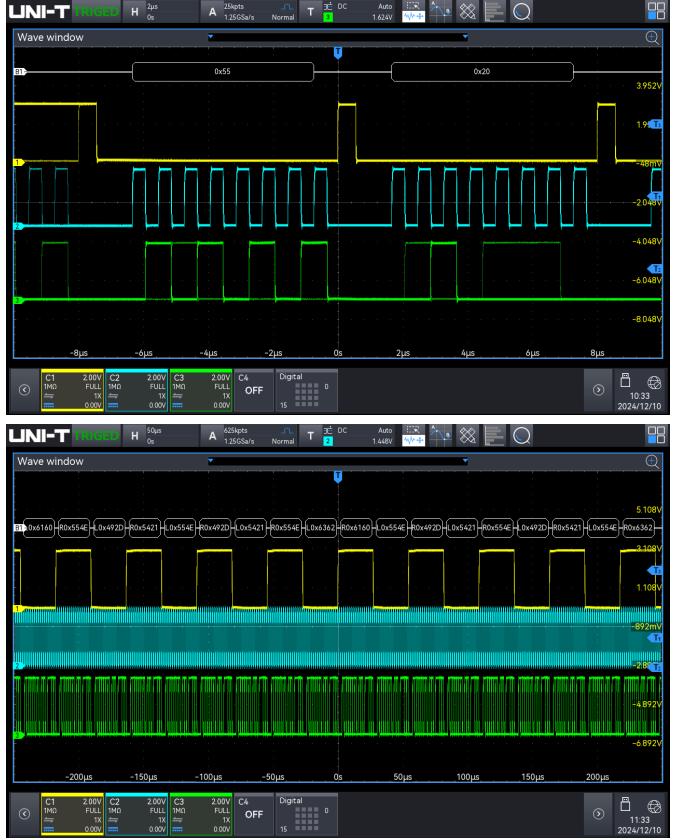Open the waveform measure icon right of 1.624V
This screenshot has width=677, height=838.
point(411,12)
